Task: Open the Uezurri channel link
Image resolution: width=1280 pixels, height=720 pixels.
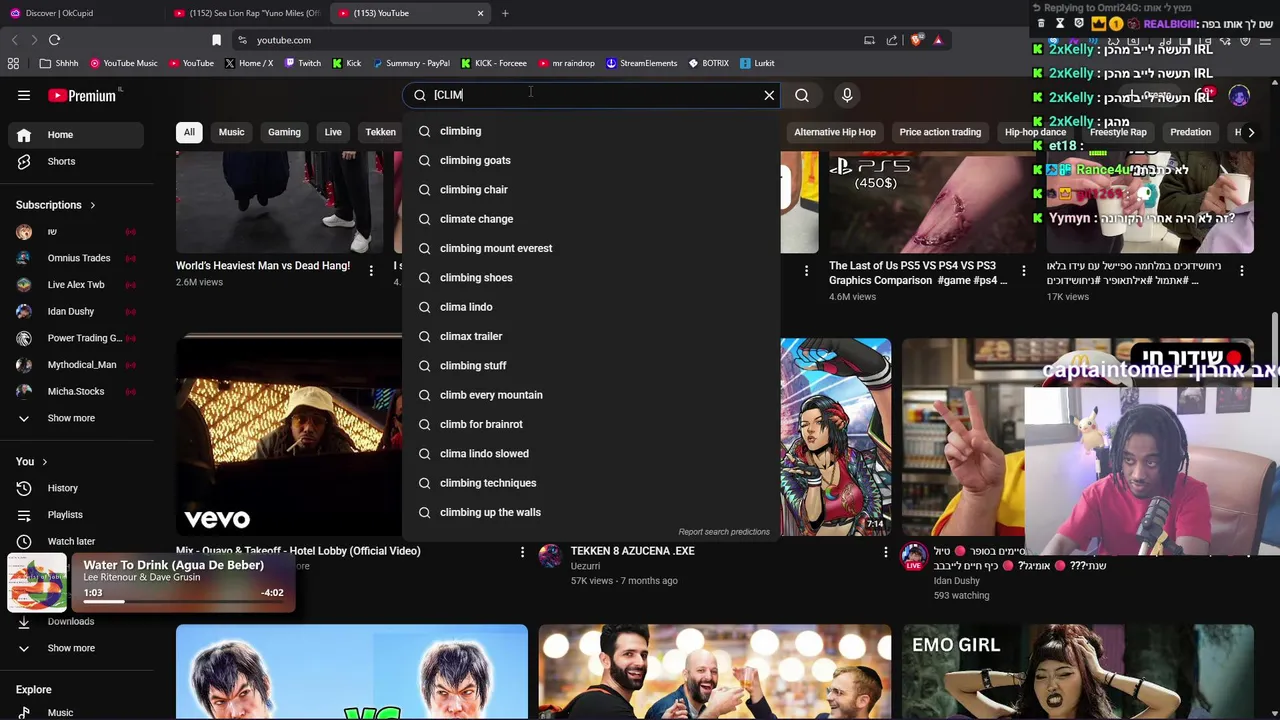Action: coord(585,566)
